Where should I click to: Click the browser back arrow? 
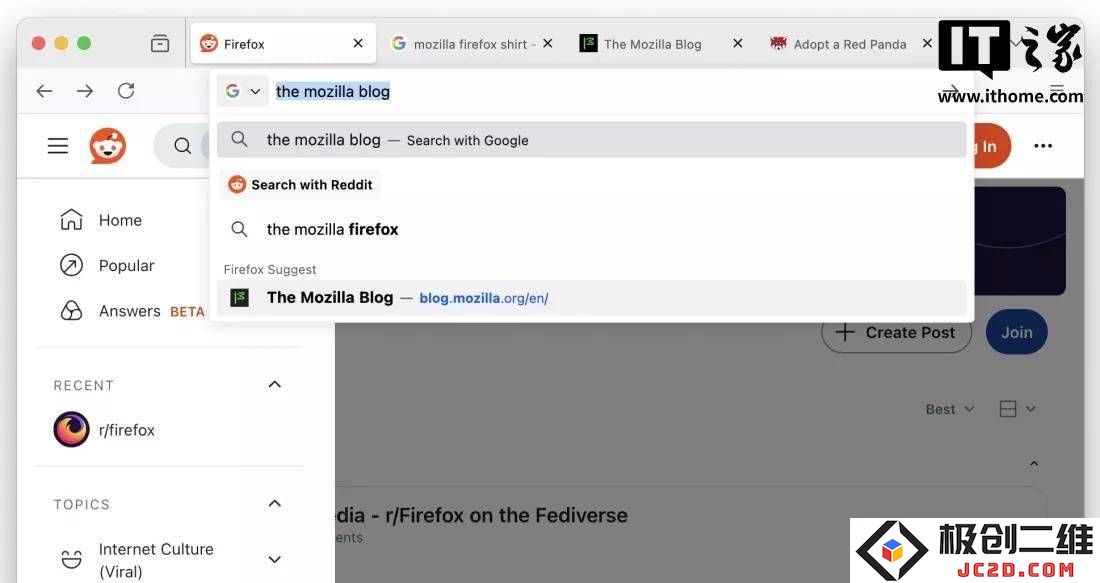(x=44, y=91)
